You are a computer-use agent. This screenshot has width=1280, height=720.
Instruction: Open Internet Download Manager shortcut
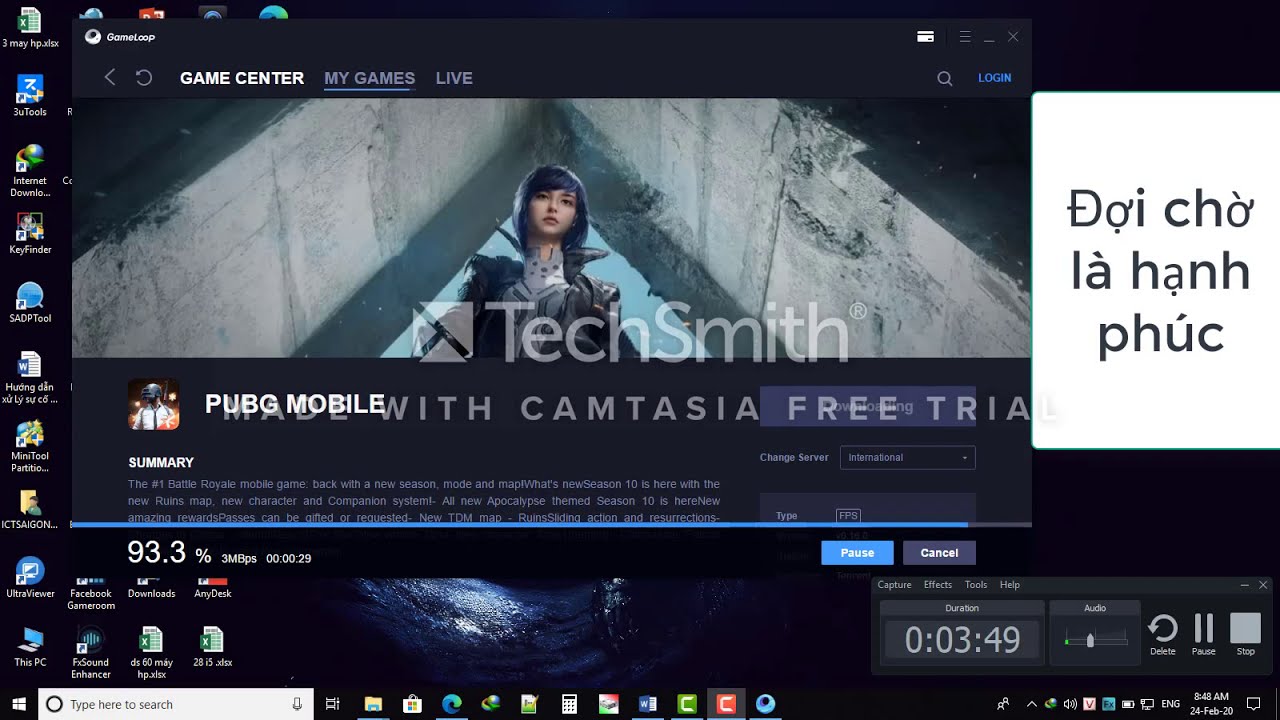point(30,171)
